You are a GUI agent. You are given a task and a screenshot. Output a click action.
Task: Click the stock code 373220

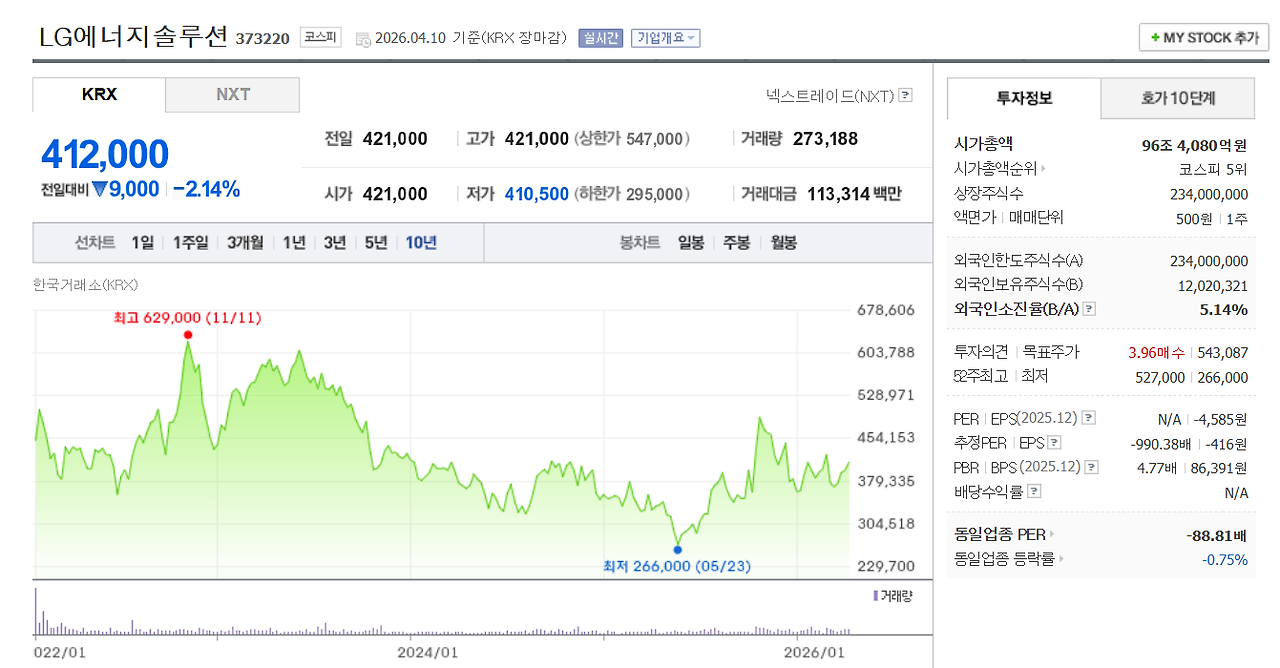pos(263,39)
